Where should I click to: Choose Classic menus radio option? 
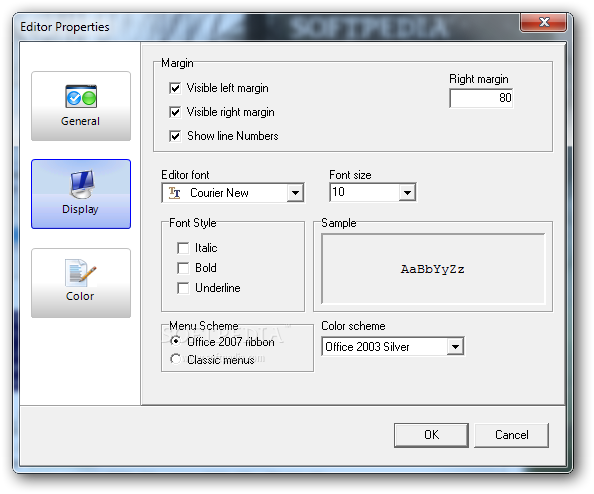(x=175, y=359)
